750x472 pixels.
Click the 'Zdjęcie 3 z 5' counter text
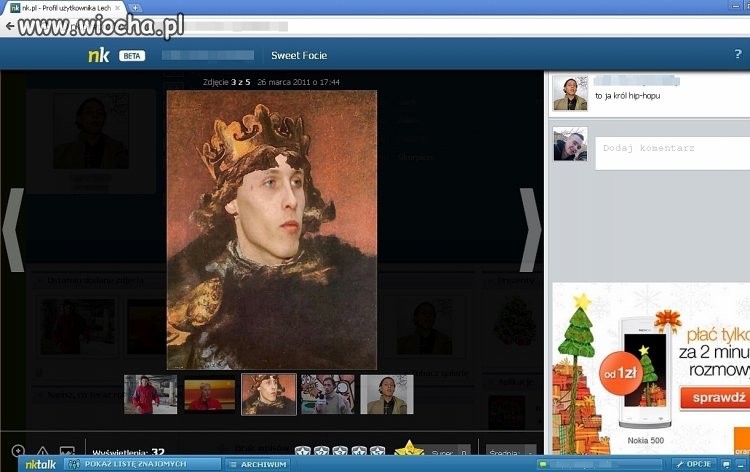click(x=226, y=82)
